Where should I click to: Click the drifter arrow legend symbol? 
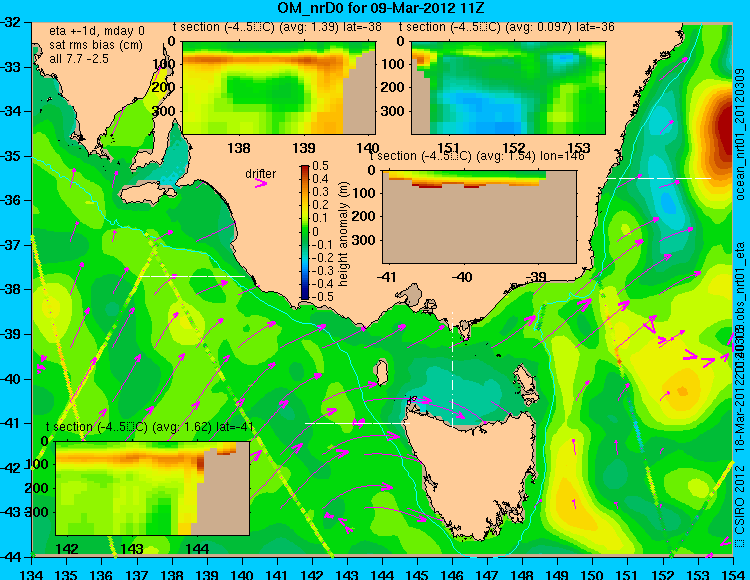point(261,183)
